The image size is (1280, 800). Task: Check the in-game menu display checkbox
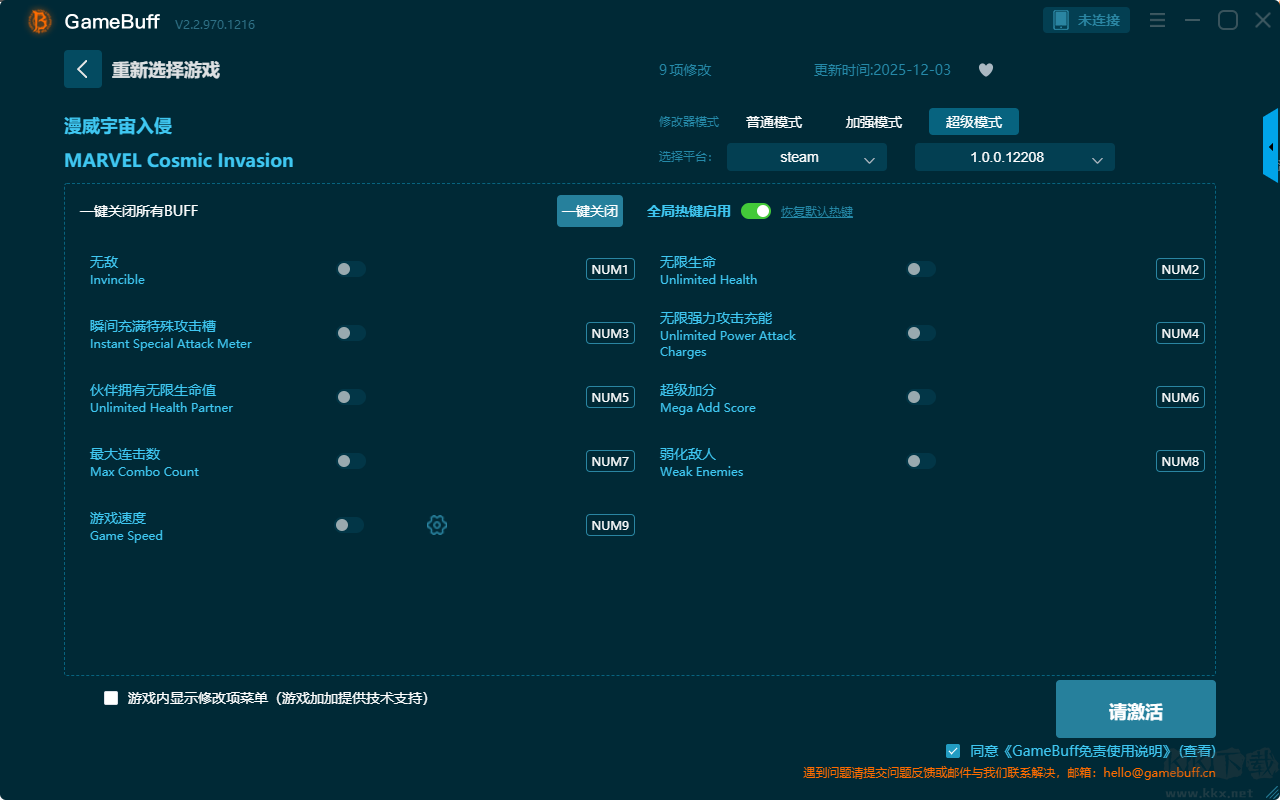[111, 698]
